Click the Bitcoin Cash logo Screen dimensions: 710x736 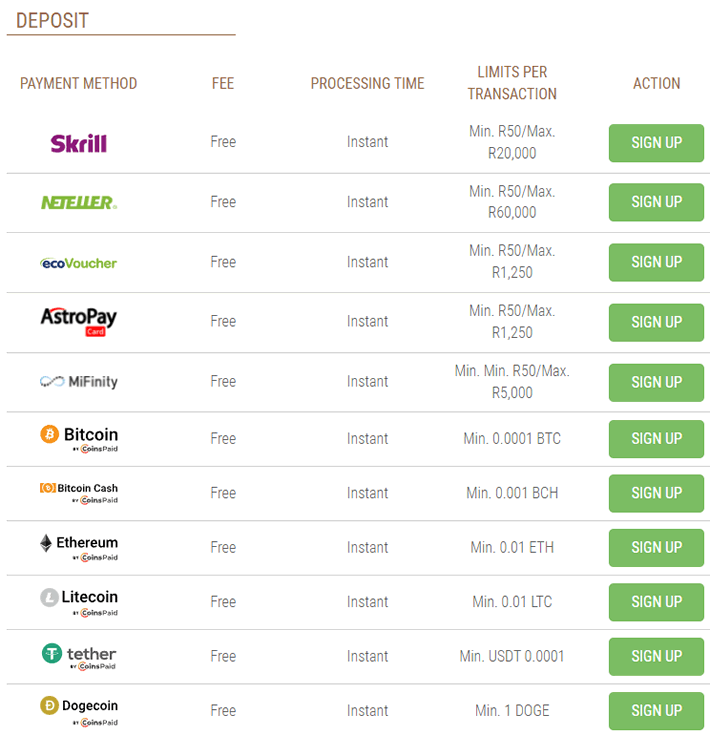click(x=79, y=493)
